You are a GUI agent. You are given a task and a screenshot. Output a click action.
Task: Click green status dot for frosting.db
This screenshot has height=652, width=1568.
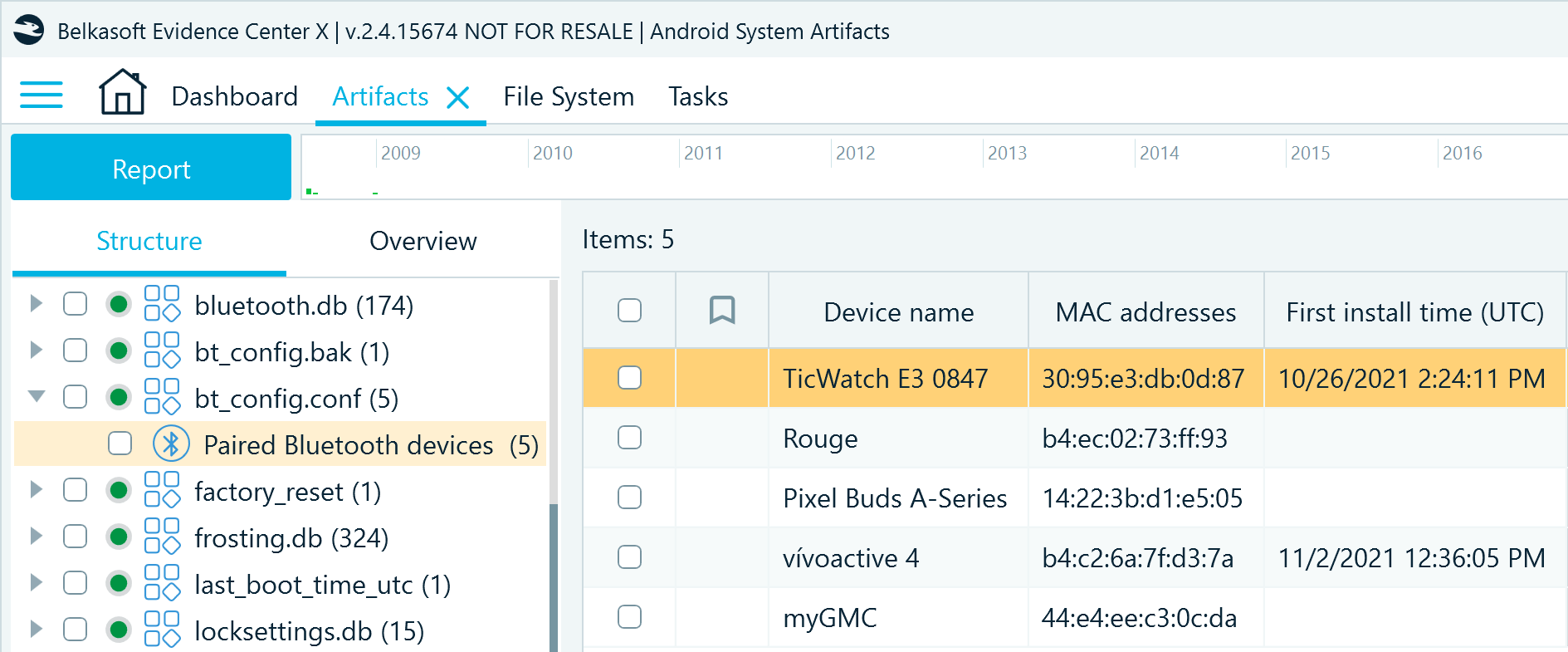click(119, 537)
